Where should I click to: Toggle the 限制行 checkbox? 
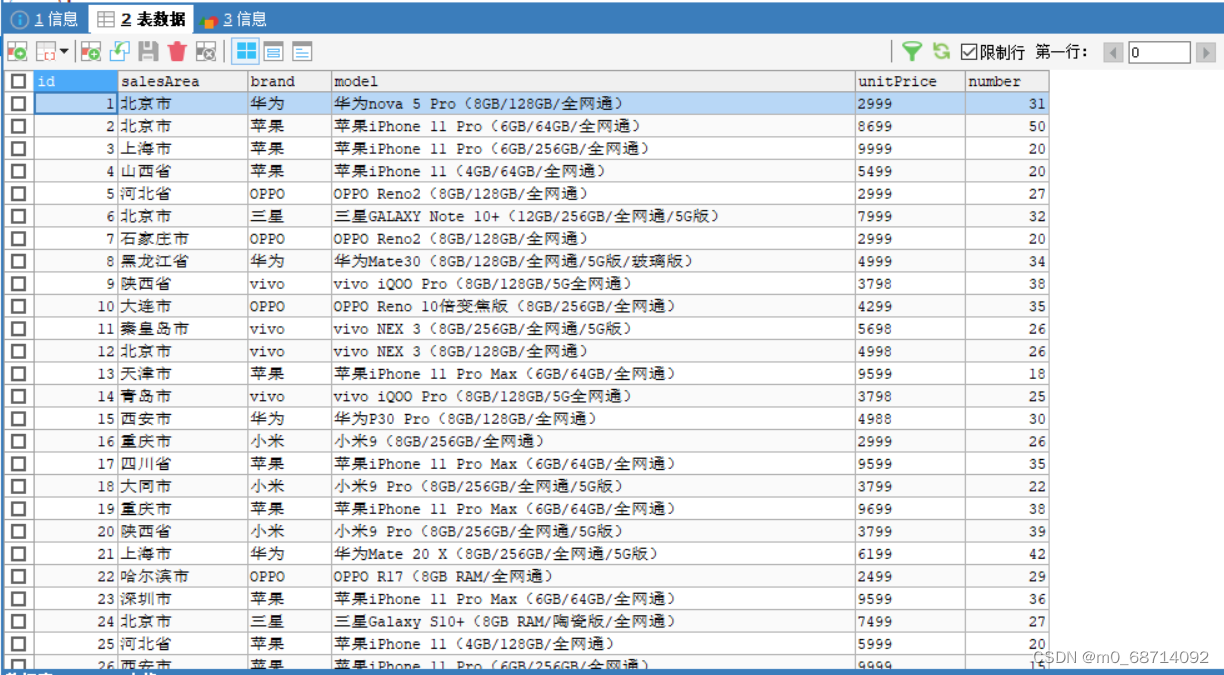coord(968,52)
